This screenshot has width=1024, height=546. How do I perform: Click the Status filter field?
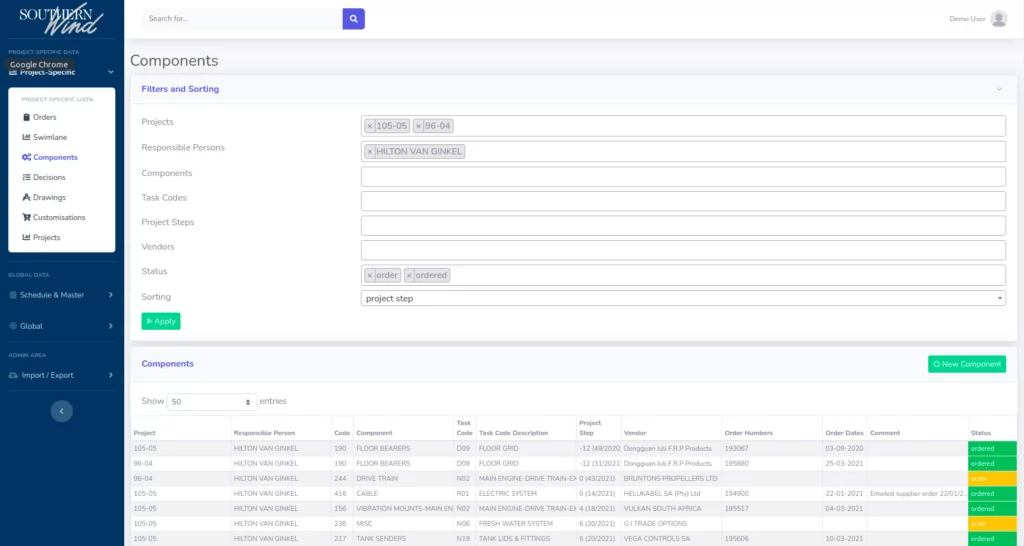pos(683,276)
